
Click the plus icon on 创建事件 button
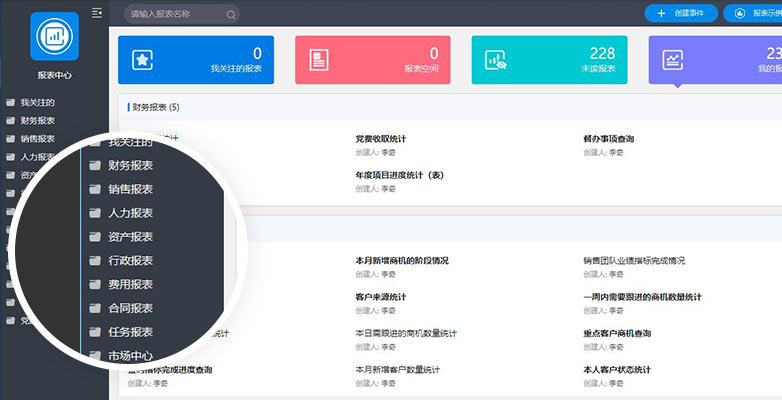661,14
